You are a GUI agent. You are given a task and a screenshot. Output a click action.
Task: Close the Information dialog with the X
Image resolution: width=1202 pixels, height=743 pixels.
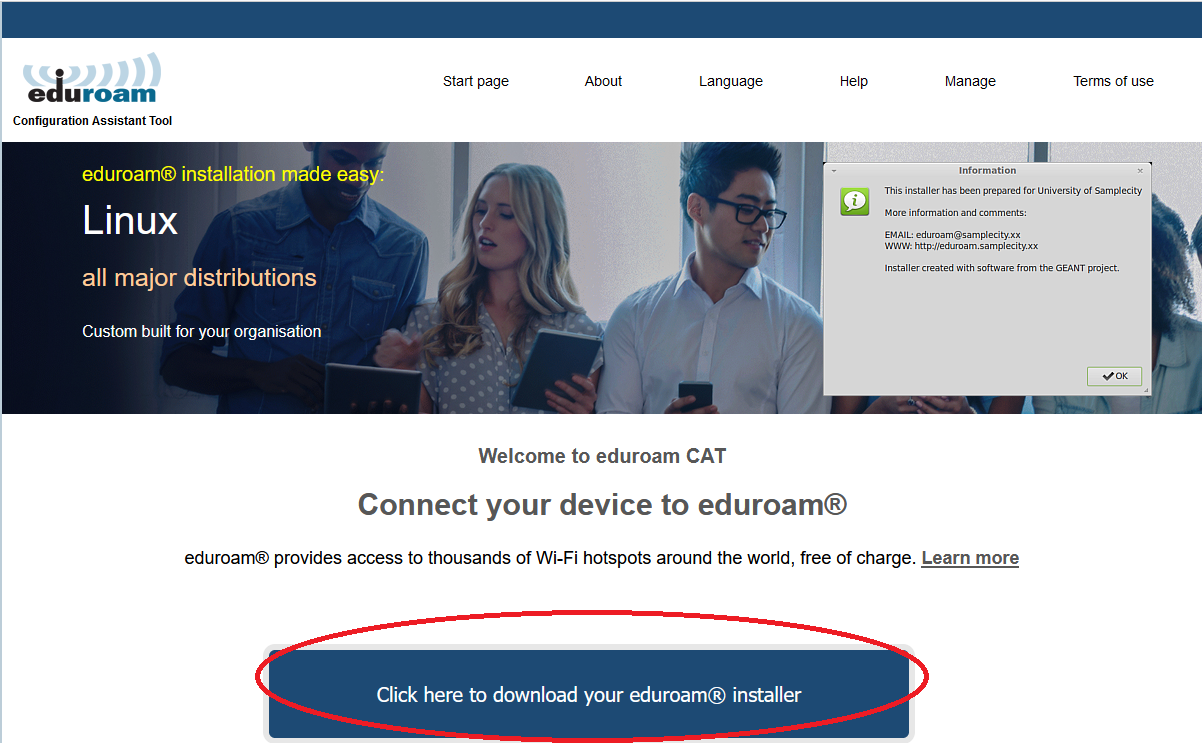(1140, 171)
